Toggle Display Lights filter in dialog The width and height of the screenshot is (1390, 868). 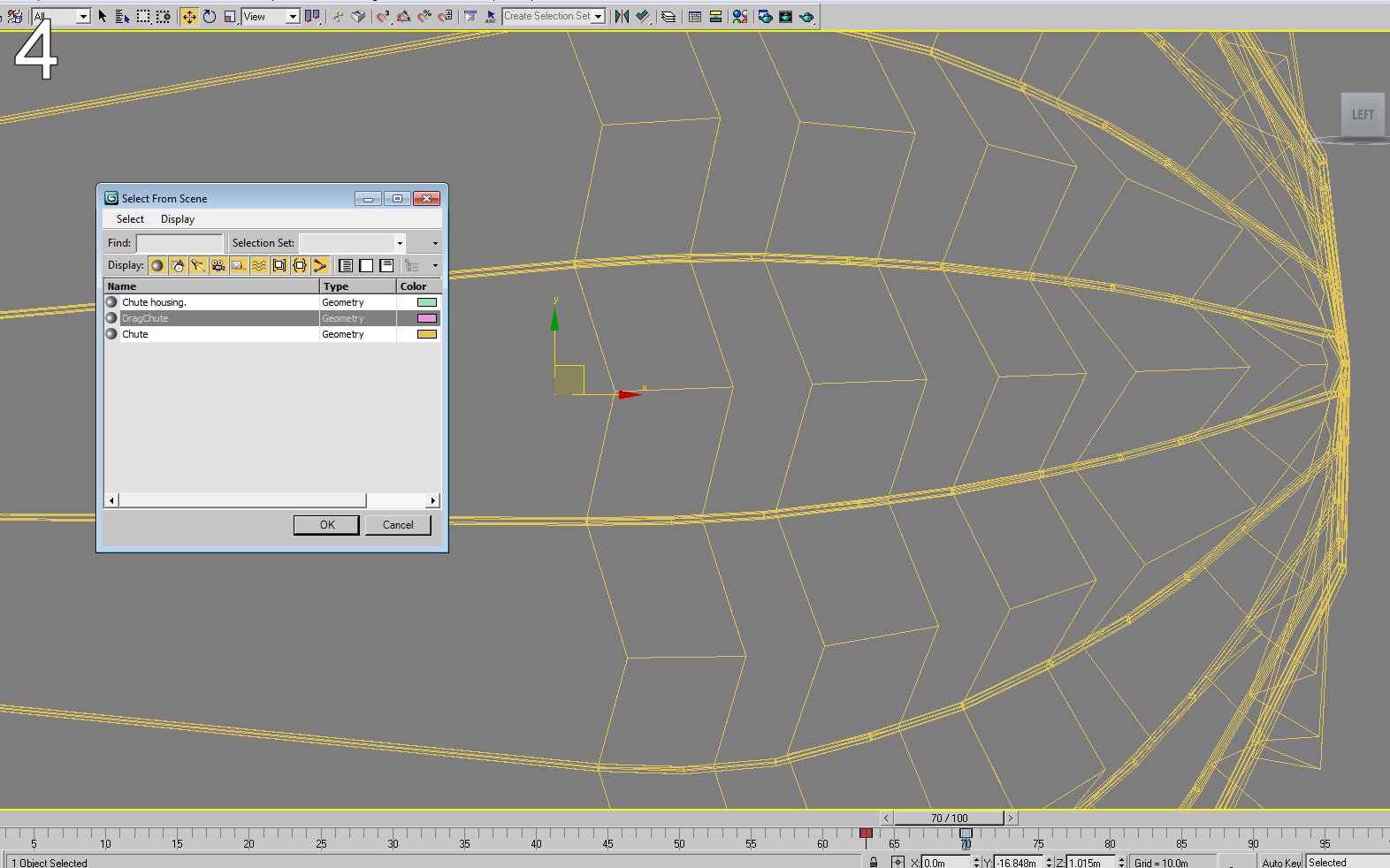(198, 265)
